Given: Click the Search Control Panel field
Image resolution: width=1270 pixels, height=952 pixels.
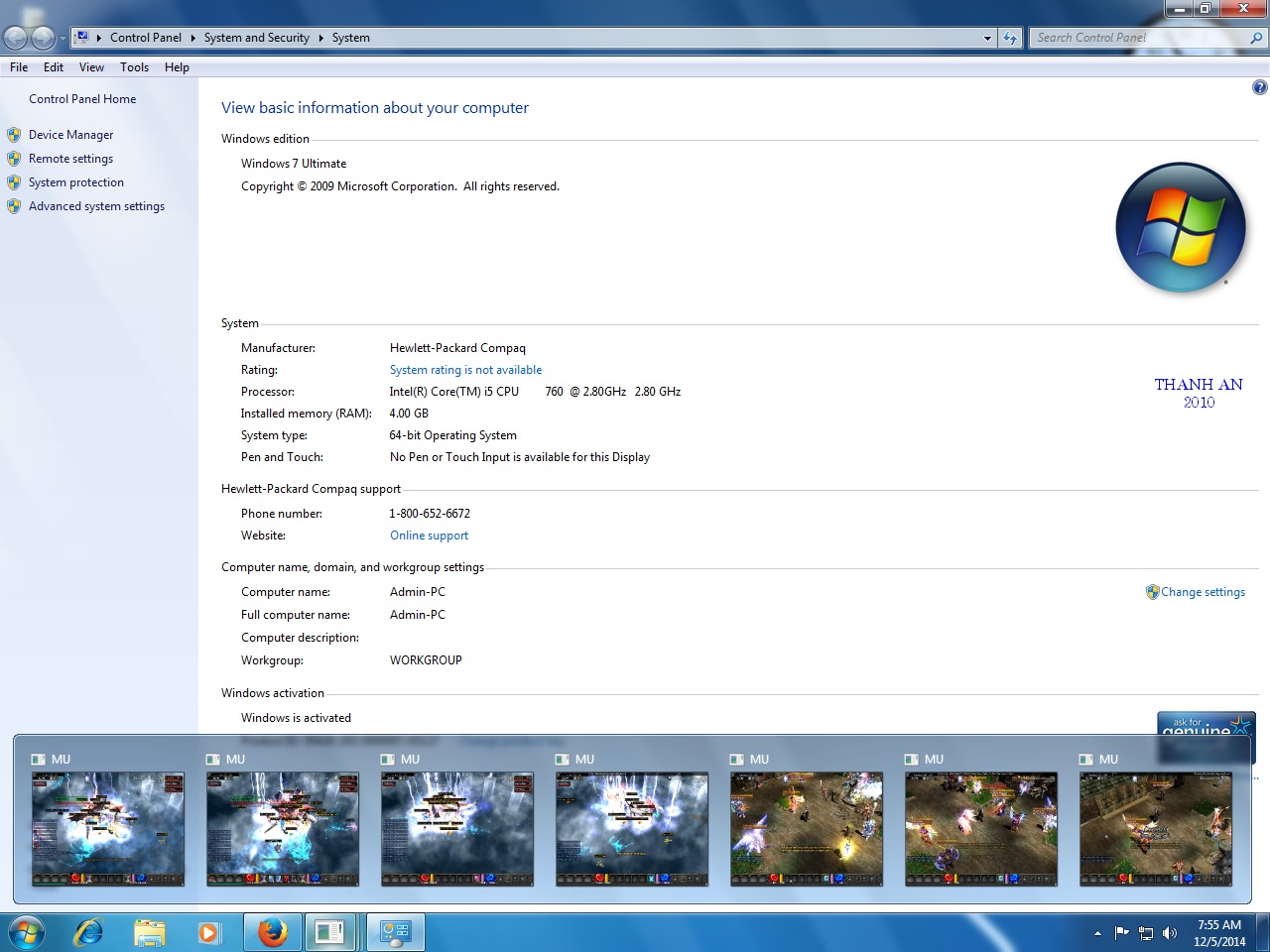Looking at the screenshot, I should click(1139, 38).
